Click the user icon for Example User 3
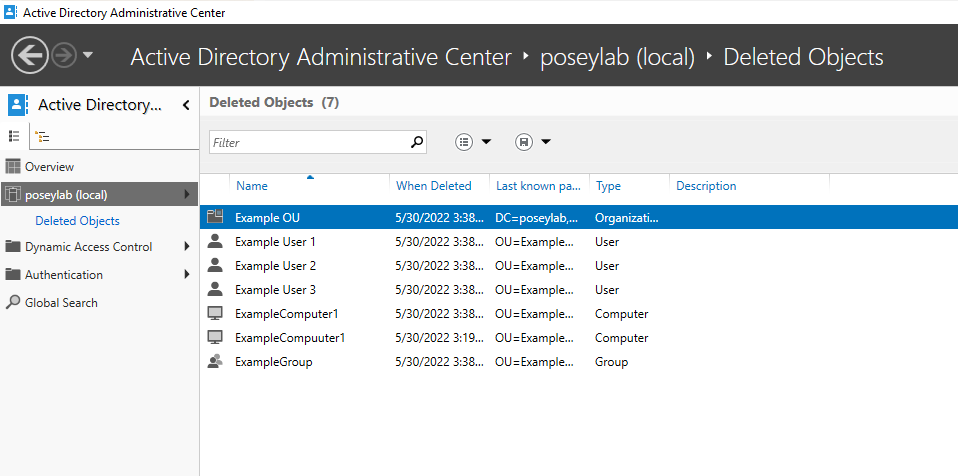Image resolution: width=958 pixels, height=476 pixels. pyautogui.click(x=215, y=289)
